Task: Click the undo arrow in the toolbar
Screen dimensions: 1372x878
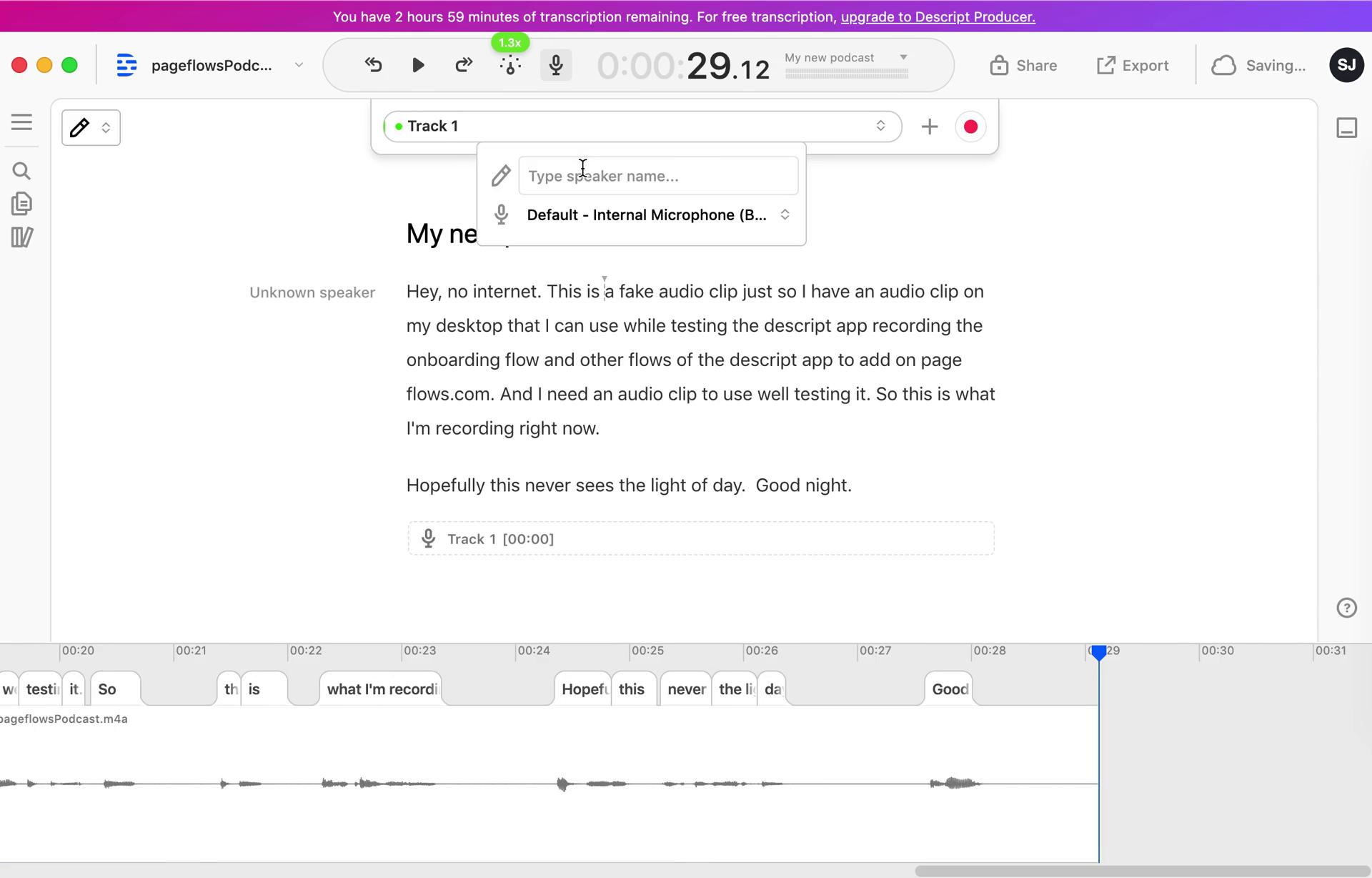Action: point(373,65)
